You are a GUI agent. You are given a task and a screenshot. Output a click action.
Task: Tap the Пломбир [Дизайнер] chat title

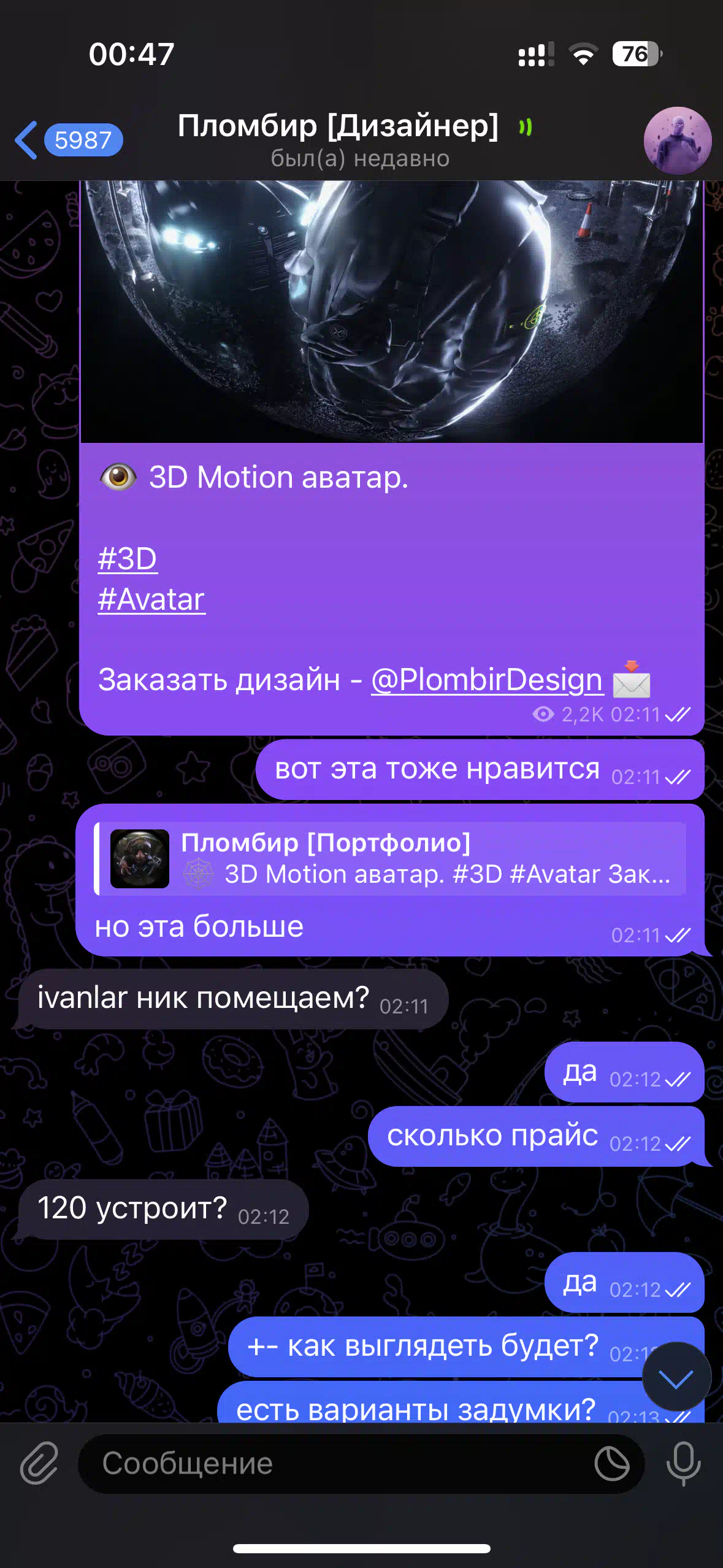[338, 126]
